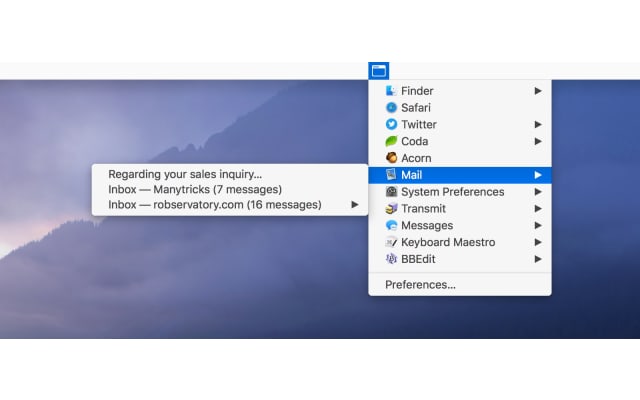This screenshot has width=640, height=400.
Task: Expand arrow beside robservatory.com inbox
Action: (355, 204)
